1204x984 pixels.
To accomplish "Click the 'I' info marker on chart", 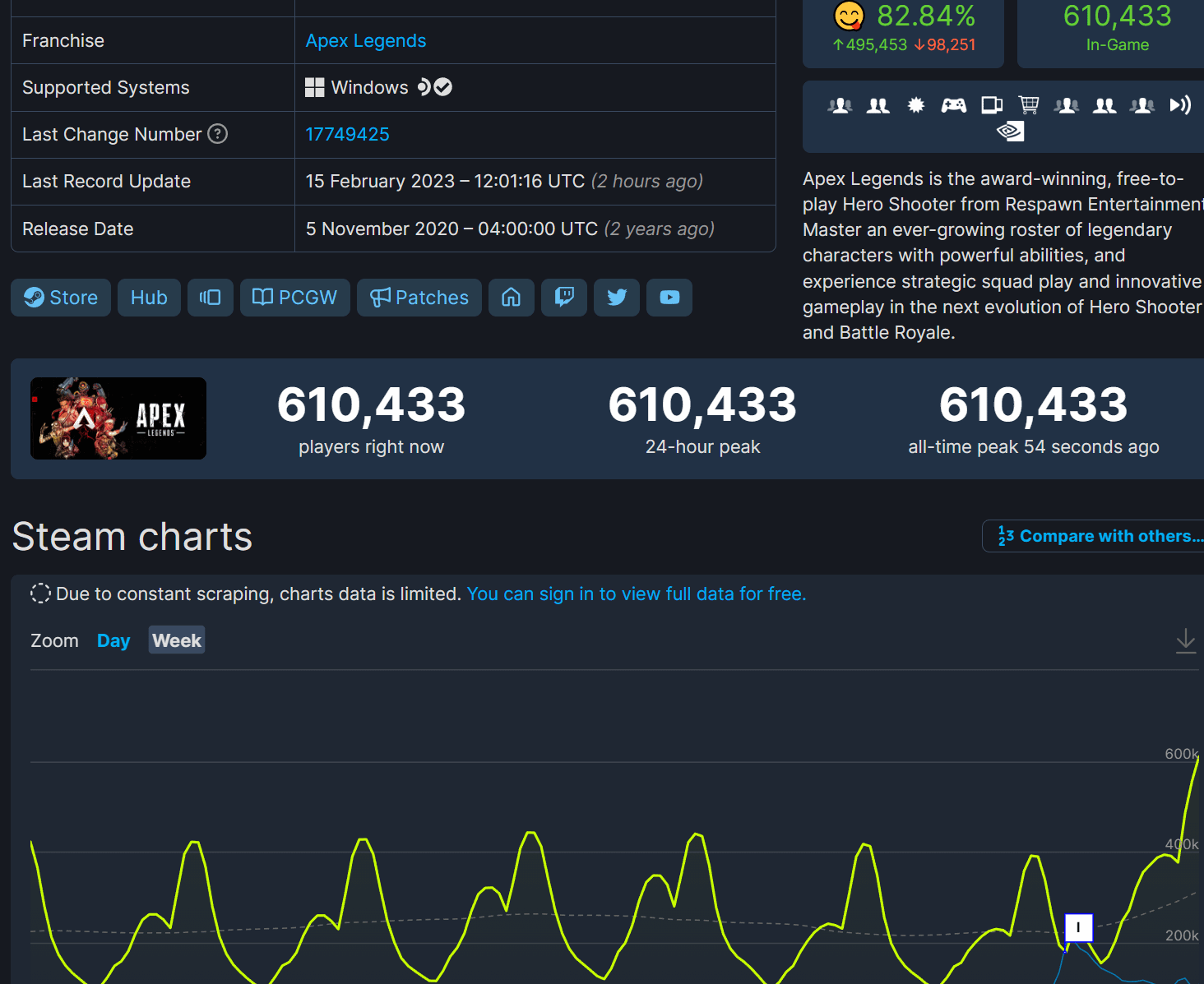I will [x=1078, y=927].
